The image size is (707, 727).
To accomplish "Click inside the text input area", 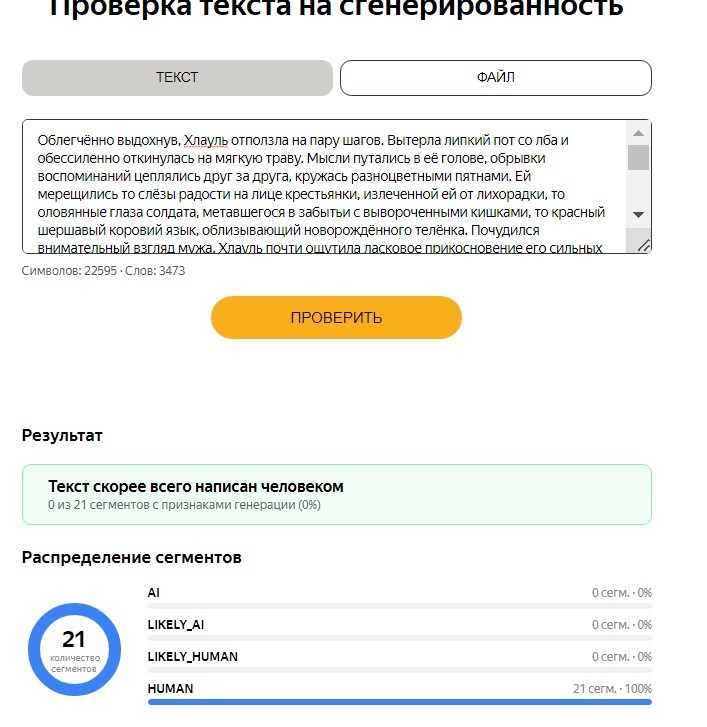I will tap(325, 186).
